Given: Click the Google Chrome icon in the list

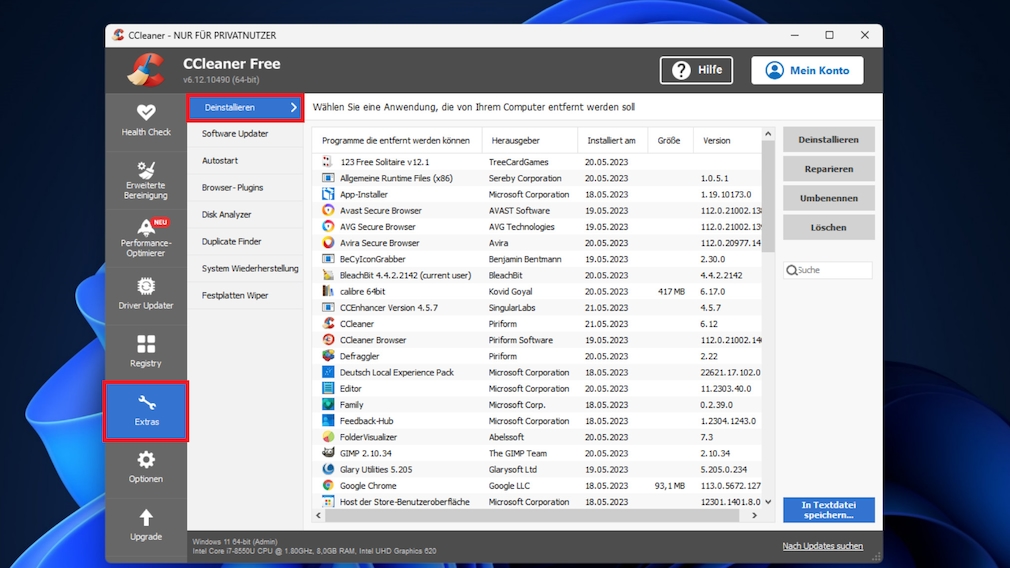Looking at the screenshot, I should [x=328, y=486].
